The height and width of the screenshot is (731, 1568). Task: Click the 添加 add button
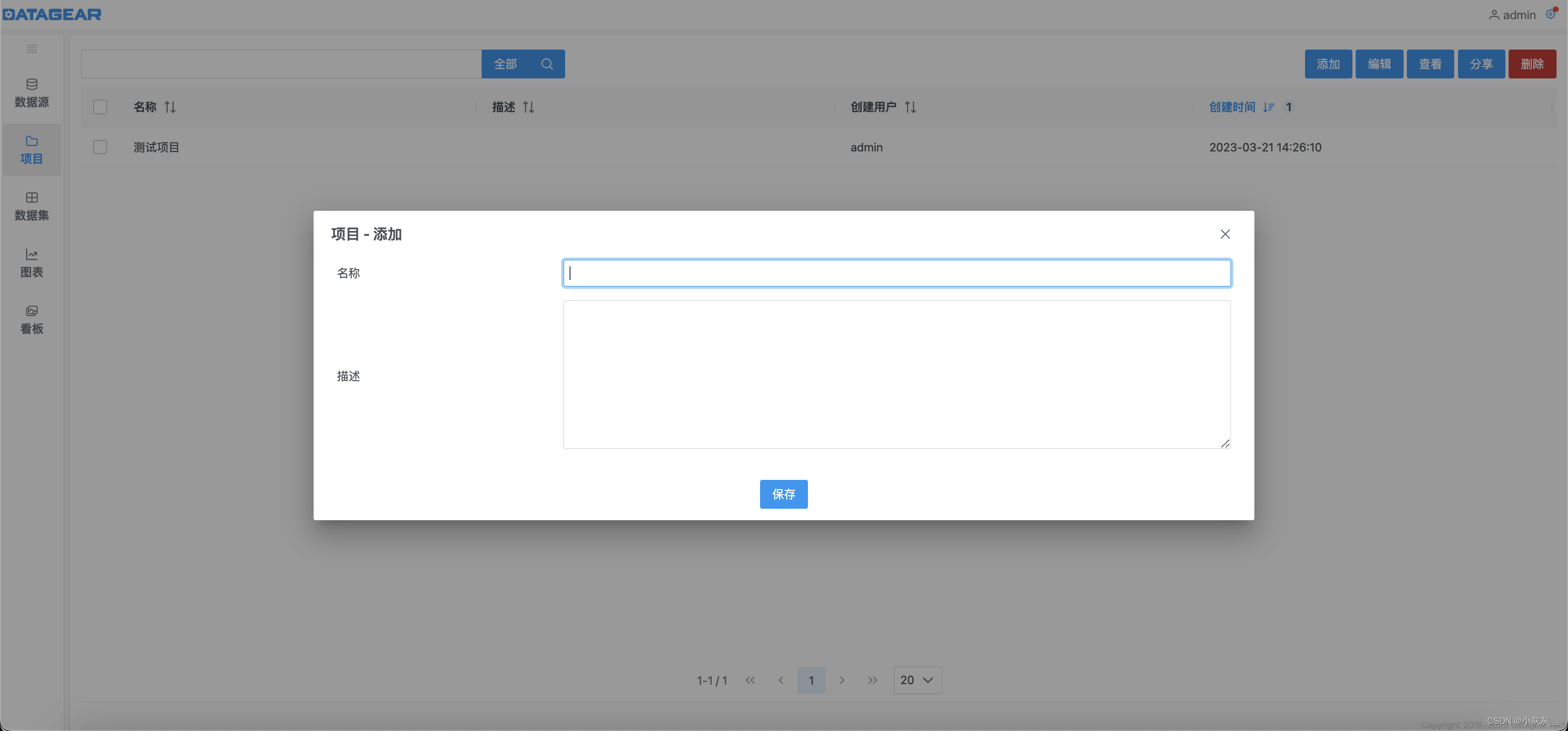click(1328, 64)
